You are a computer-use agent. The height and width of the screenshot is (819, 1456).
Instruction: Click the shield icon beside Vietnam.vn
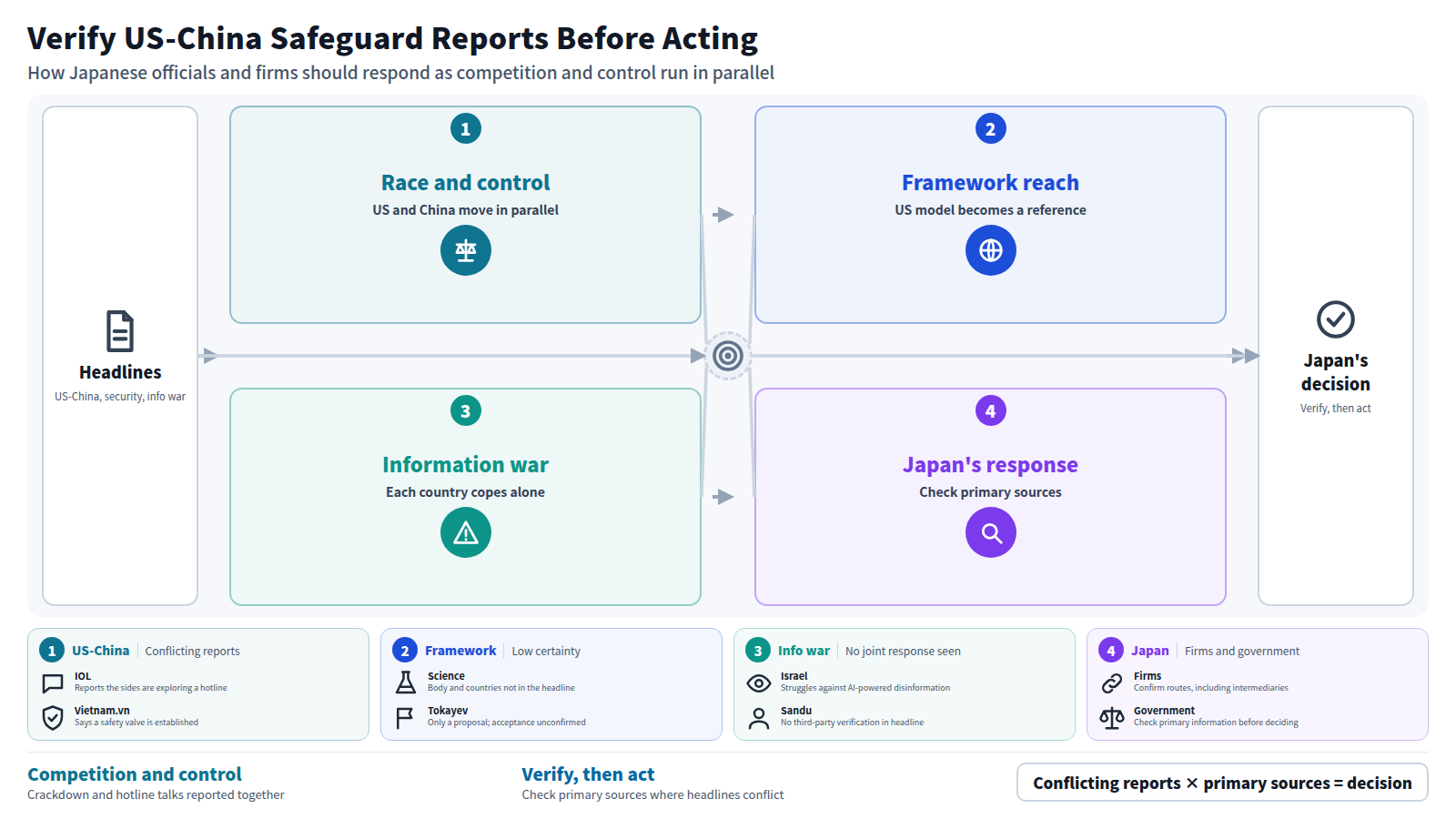coord(53,717)
